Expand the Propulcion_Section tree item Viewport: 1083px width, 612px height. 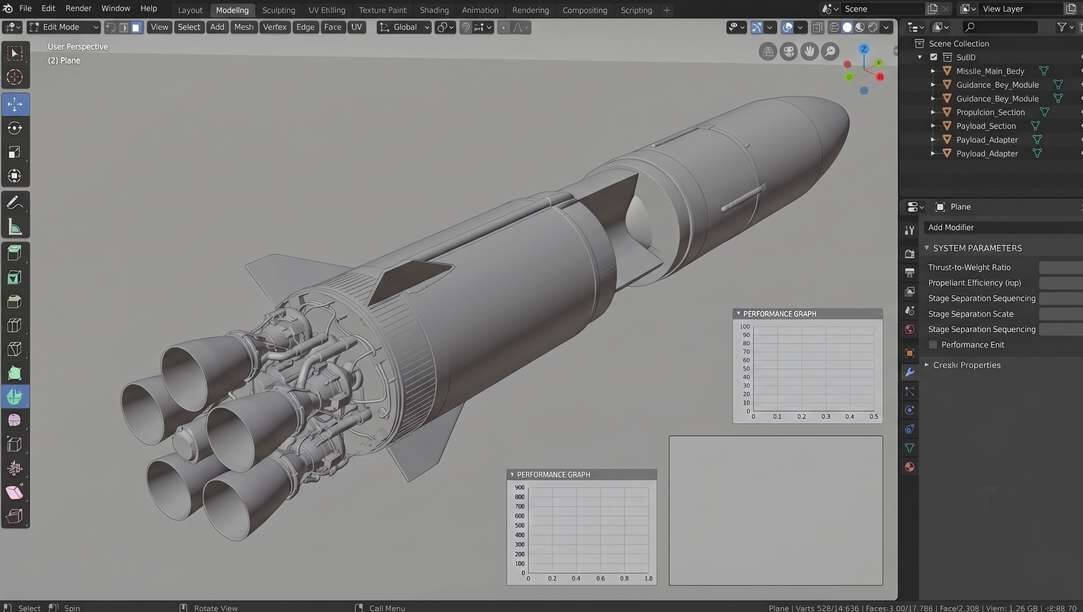click(933, 112)
